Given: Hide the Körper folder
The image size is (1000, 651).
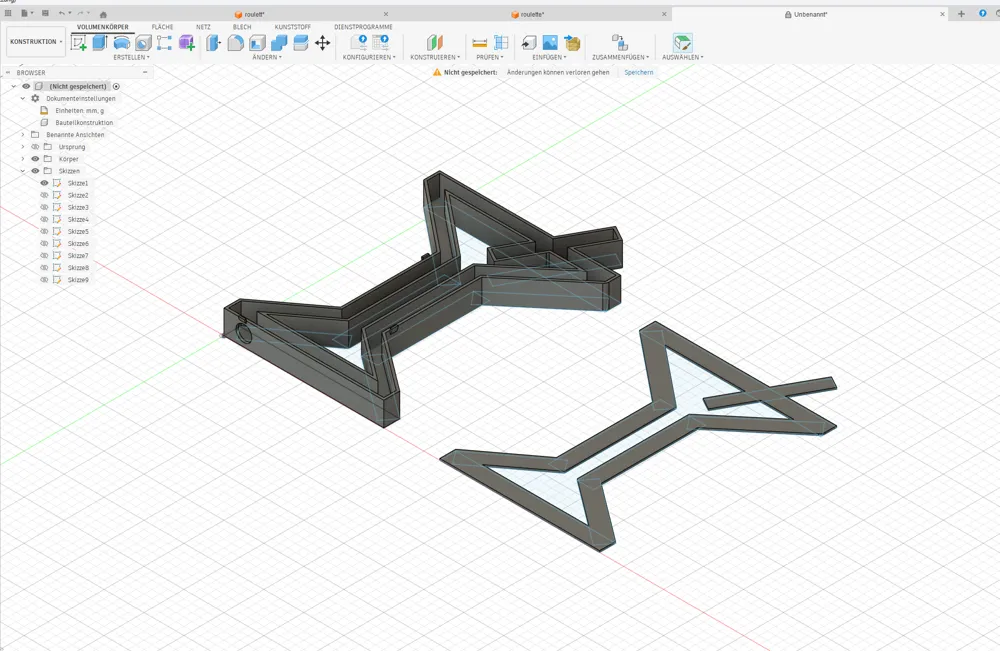Looking at the screenshot, I should (x=35, y=159).
